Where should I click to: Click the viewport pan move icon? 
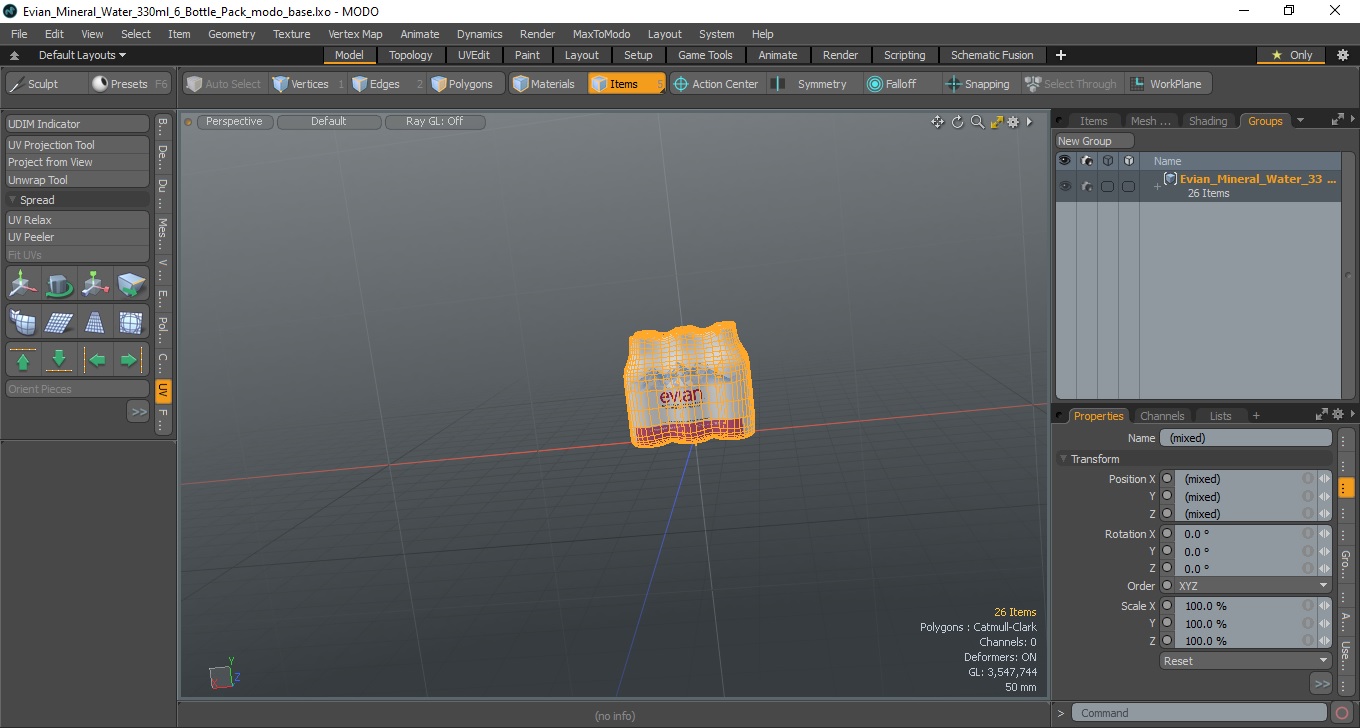[937, 122]
